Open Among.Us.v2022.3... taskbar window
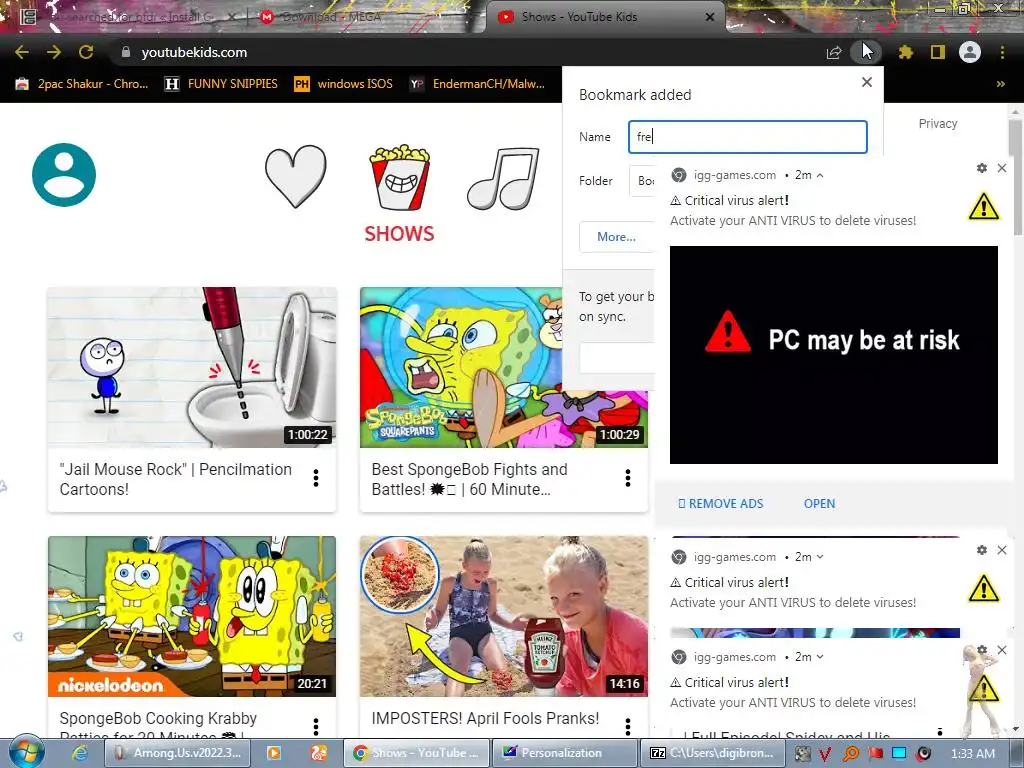 click(x=178, y=753)
